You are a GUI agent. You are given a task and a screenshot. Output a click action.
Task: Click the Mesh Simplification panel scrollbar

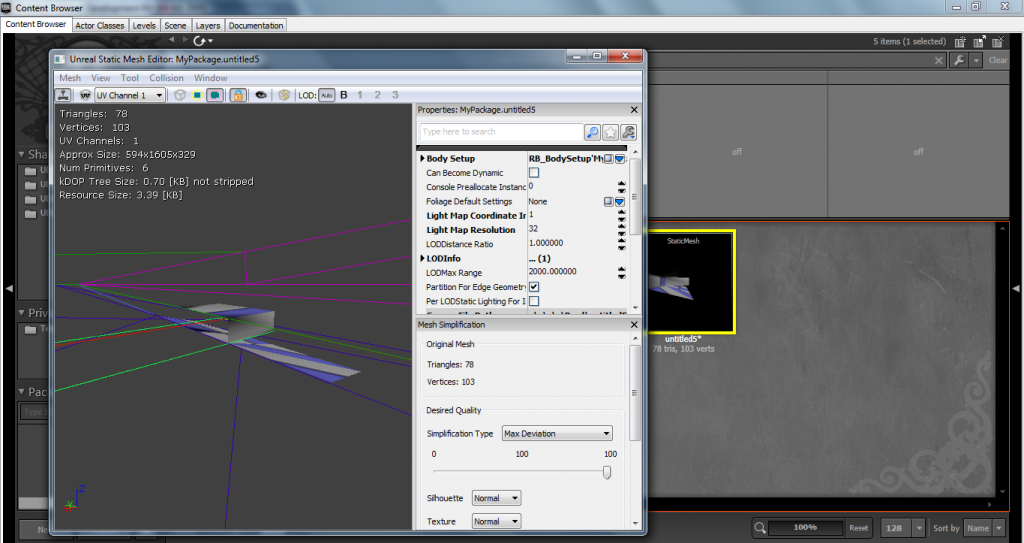point(634,392)
